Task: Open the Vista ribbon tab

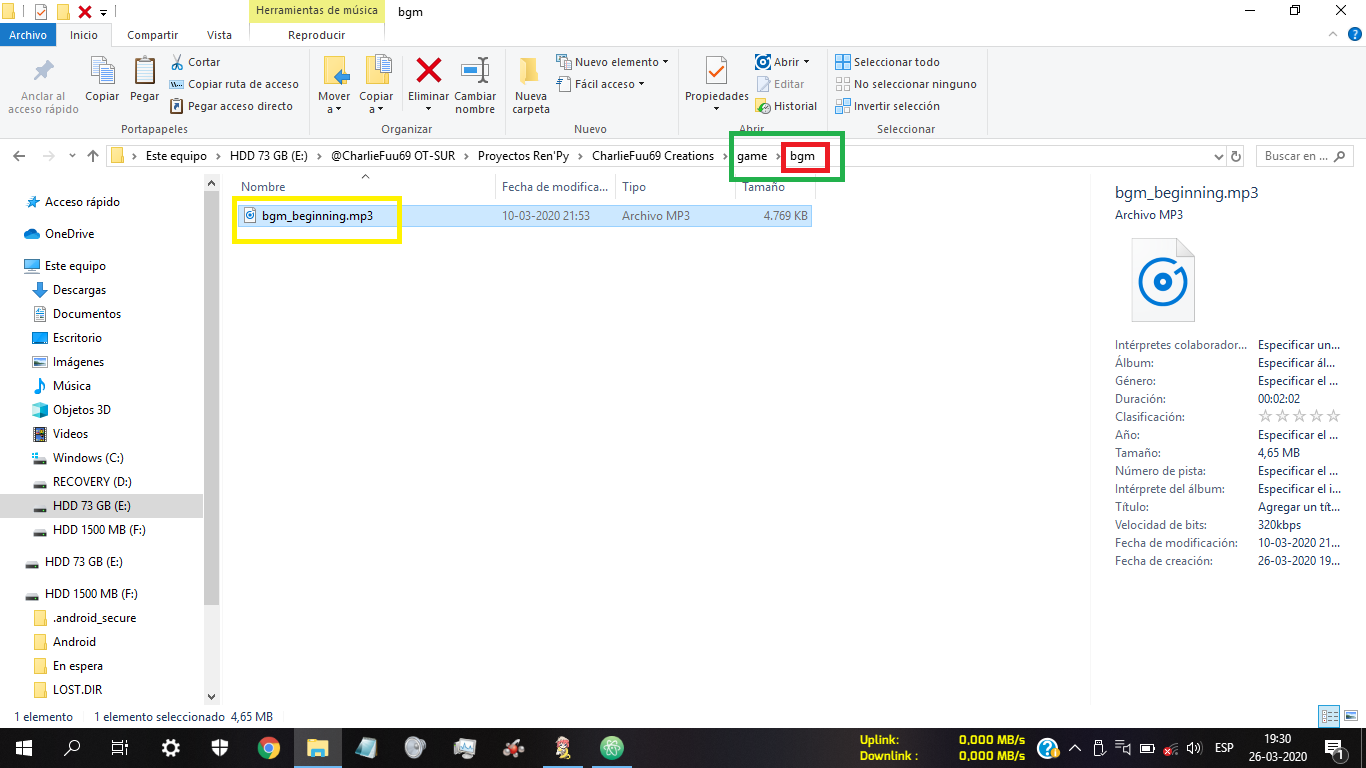Action: [219, 35]
